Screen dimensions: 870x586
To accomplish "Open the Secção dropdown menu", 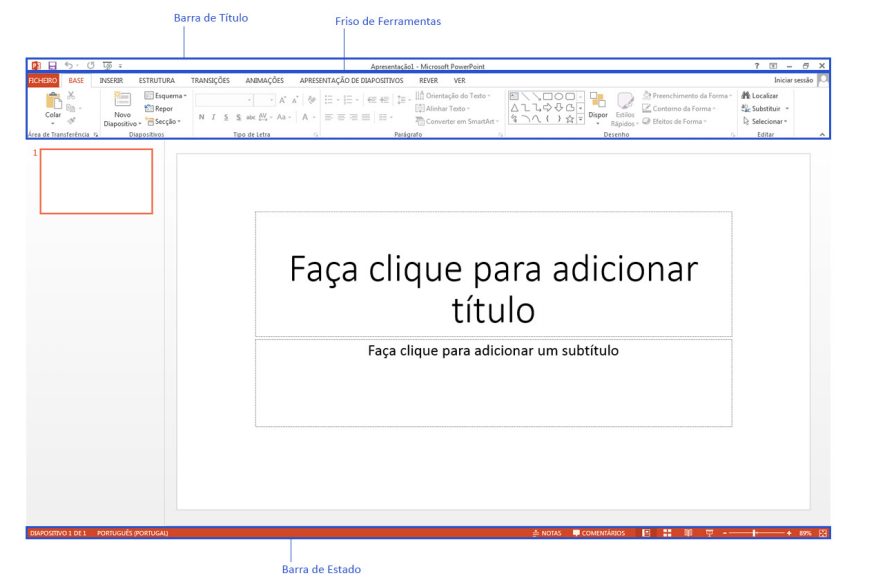I will tap(164, 121).
